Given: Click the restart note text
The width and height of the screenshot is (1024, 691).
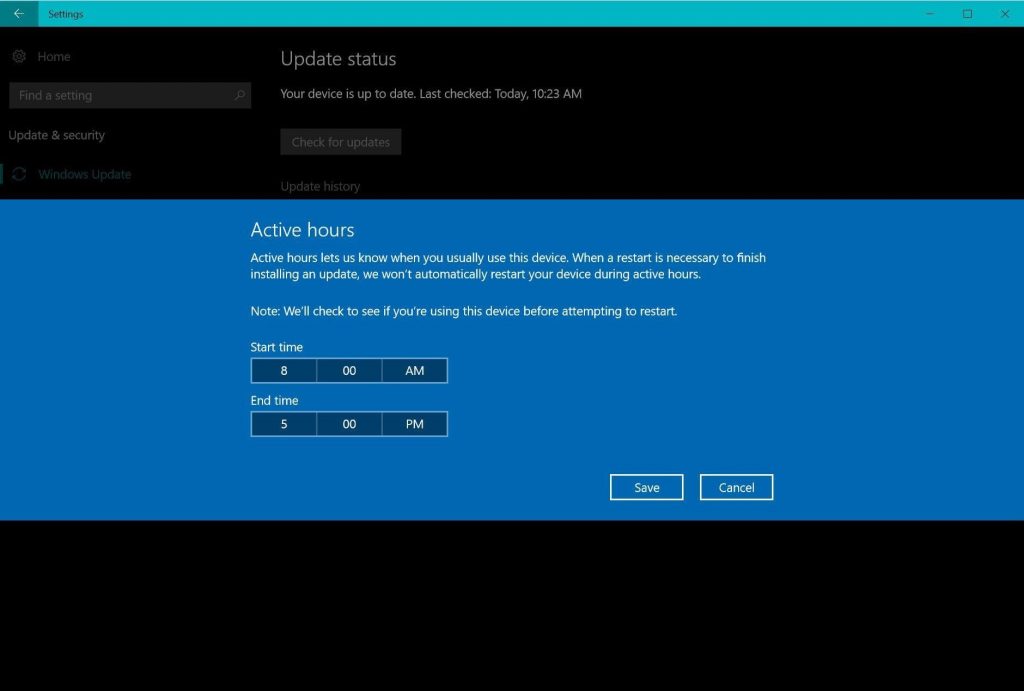Looking at the screenshot, I should point(464,312).
